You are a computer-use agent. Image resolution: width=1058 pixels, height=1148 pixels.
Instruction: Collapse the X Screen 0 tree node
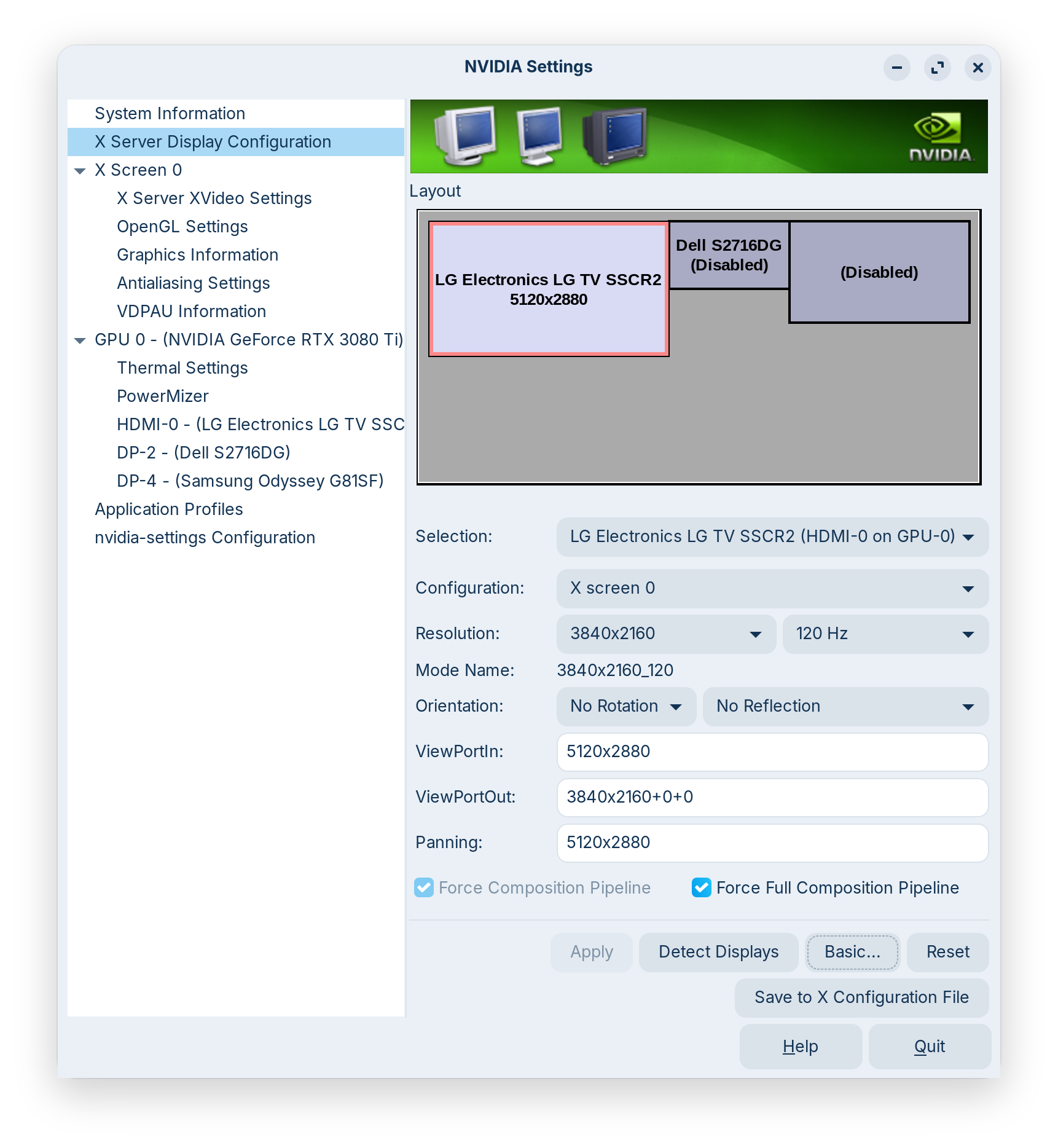point(80,171)
